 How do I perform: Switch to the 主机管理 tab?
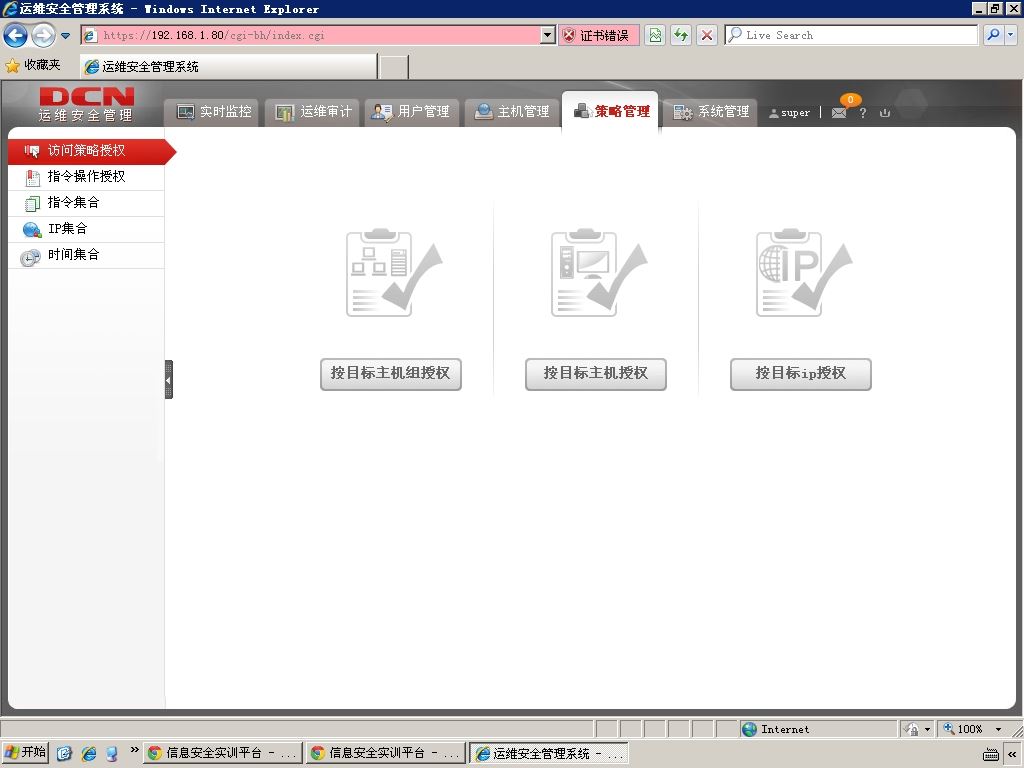tap(511, 112)
